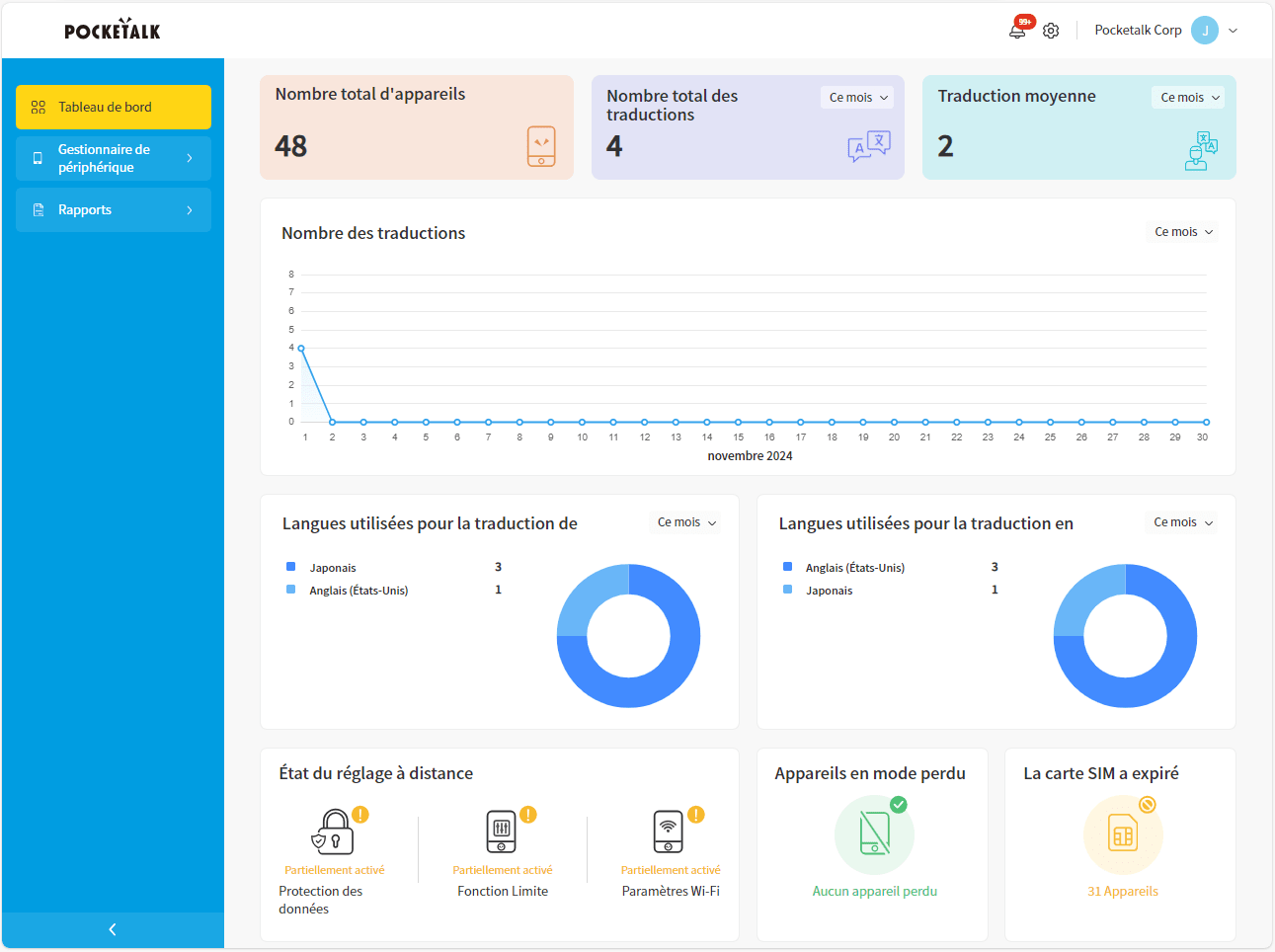
Task: Click warning badge on Fonction Limite
Action: (528, 815)
